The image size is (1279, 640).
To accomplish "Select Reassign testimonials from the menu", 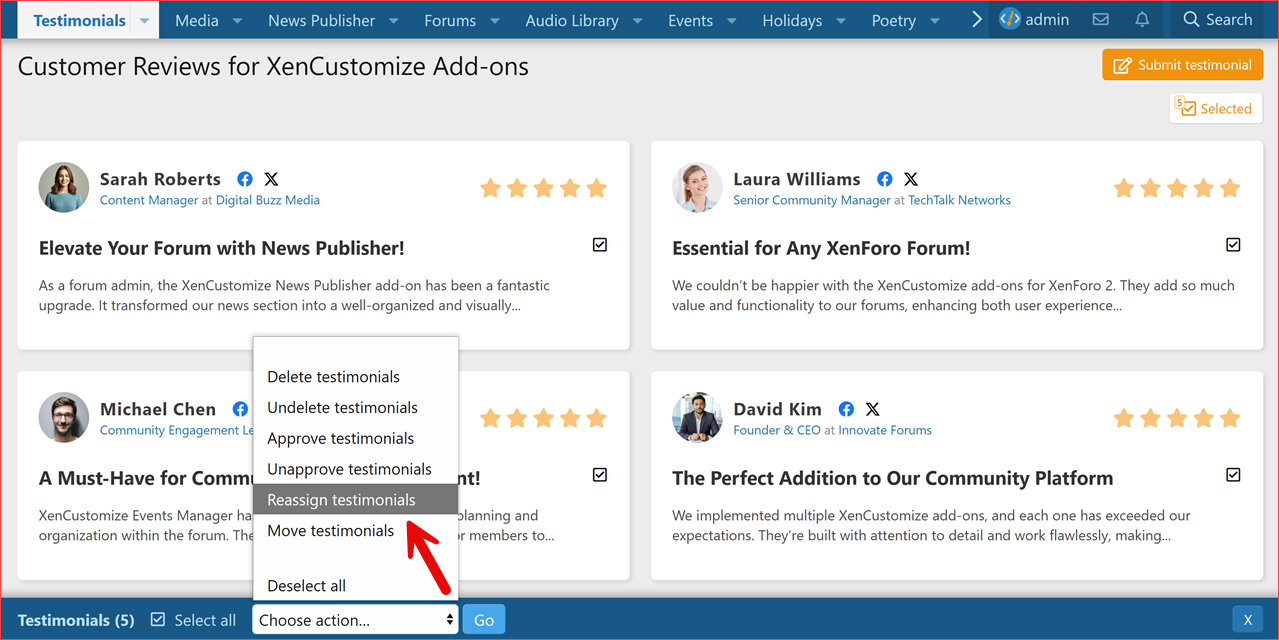I will point(341,499).
